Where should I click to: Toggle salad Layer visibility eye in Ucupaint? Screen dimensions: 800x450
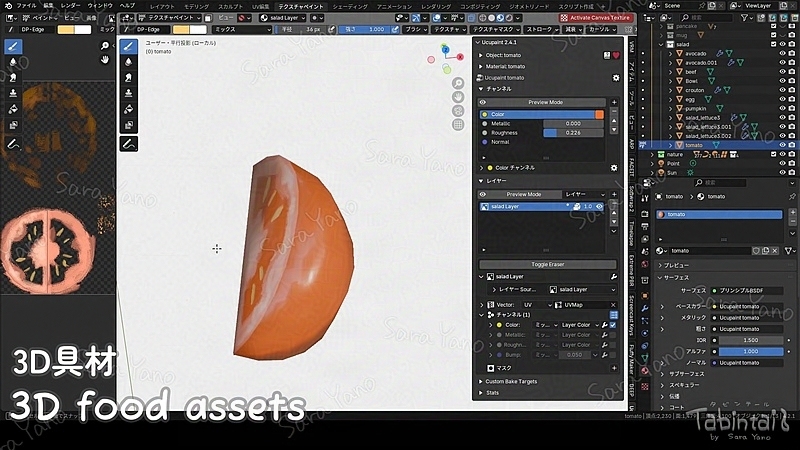(x=599, y=207)
